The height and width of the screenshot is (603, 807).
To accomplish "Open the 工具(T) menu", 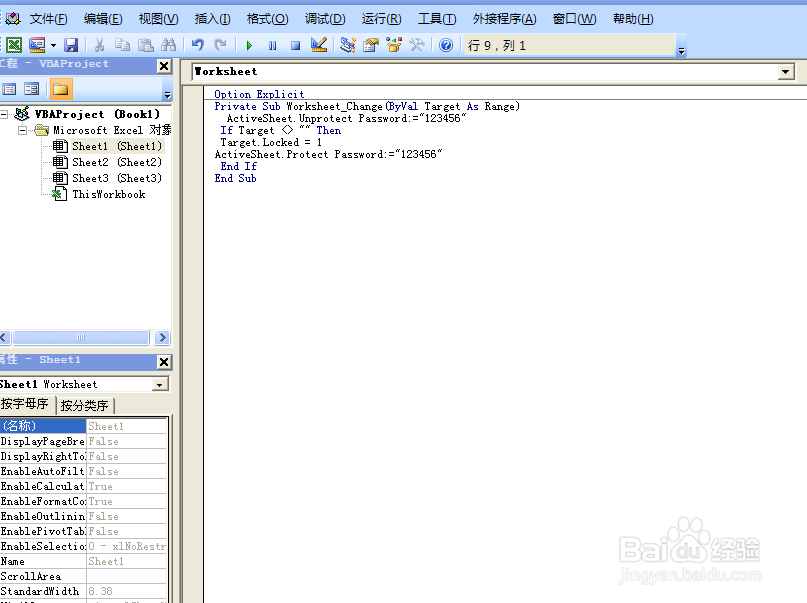I will point(437,19).
